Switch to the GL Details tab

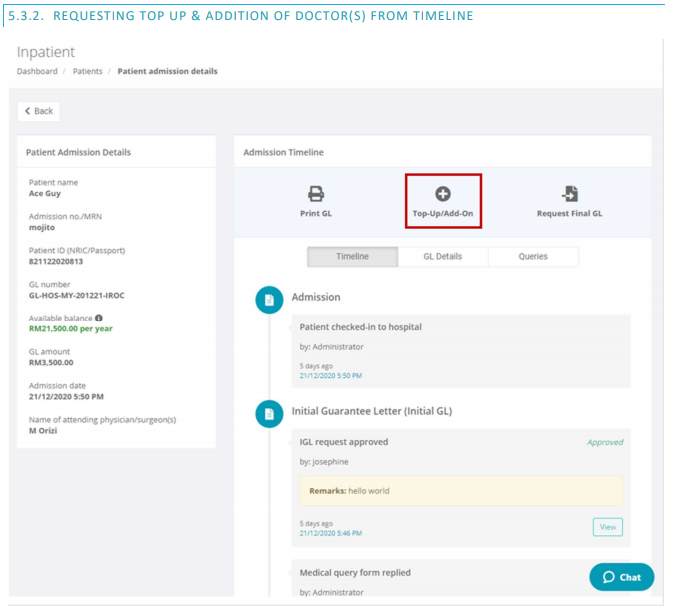pos(443,257)
